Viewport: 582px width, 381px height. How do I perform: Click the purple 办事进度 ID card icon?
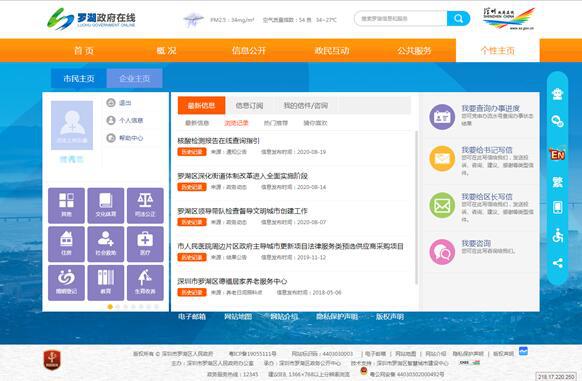[x=442, y=117]
